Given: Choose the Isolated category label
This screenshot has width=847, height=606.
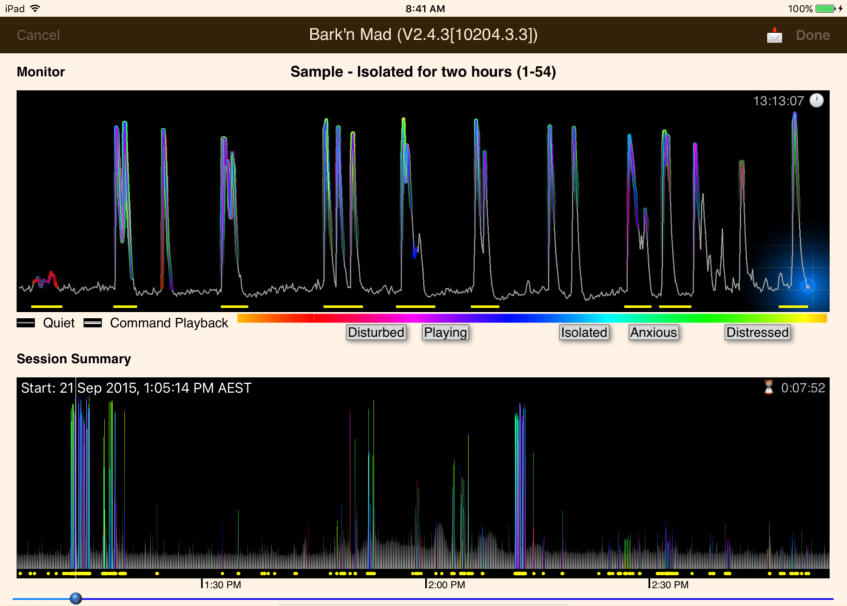Looking at the screenshot, I should coord(584,332).
